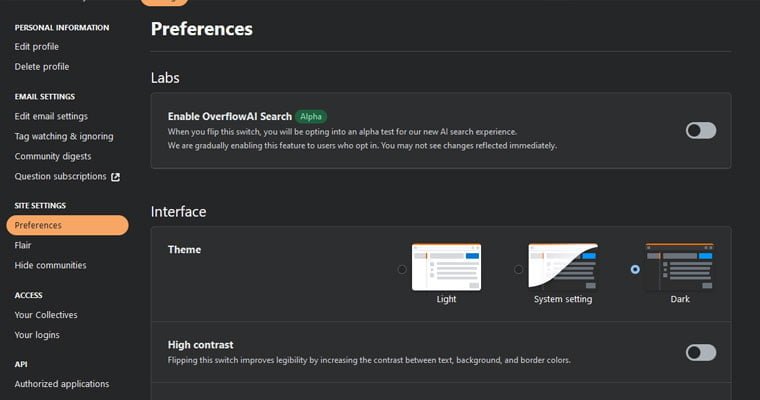This screenshot has width=760, height=400.
Task: Click text "When you flip this switch"
Action: (x=214, y=132)
